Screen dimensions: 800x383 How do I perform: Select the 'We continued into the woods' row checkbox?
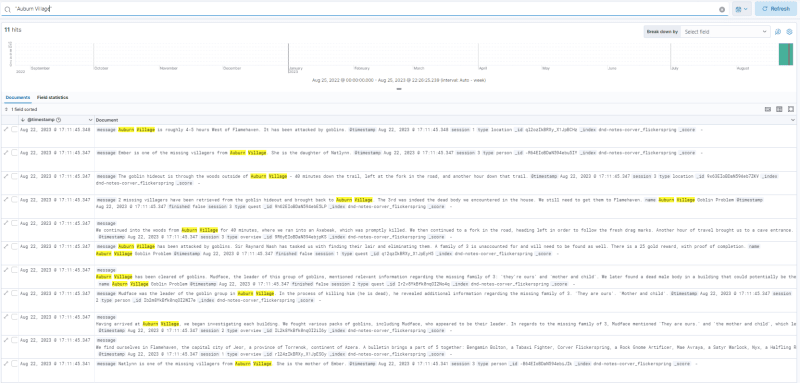pyautogui.click(x=14, y=223)
